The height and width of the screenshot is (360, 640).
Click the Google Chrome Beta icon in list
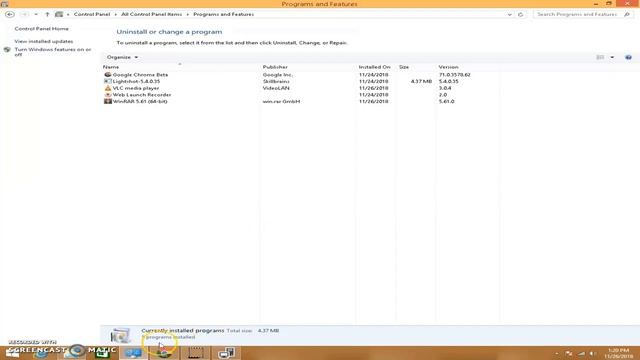tap(108, 75)
